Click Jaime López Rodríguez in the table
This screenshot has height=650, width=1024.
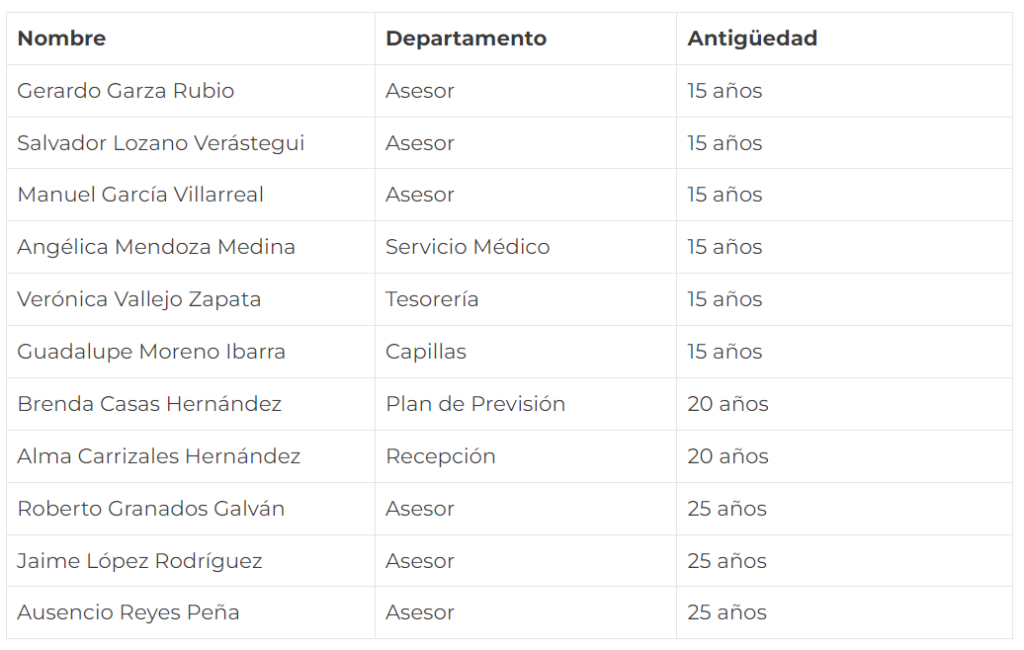[x=140, y=561]
